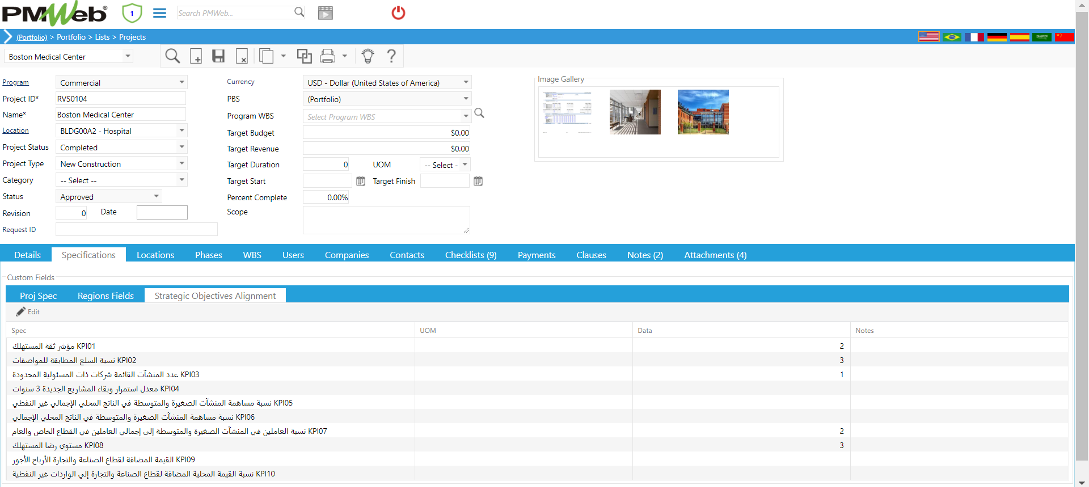Image resolution: width=1089 pixels, height=487 pixels.
Task: Click the lightbulb tips icon
Action: tap(367, 56)
